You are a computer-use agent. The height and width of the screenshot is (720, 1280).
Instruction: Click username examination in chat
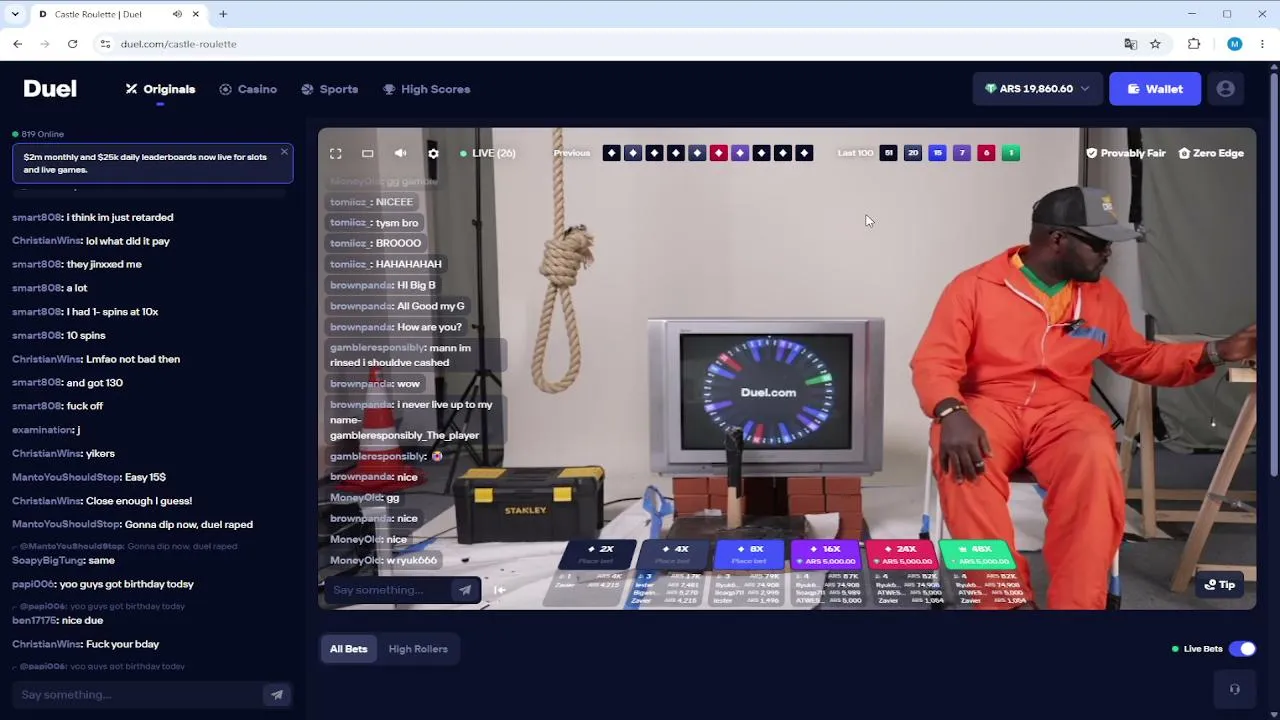click(x=42, y=430)
